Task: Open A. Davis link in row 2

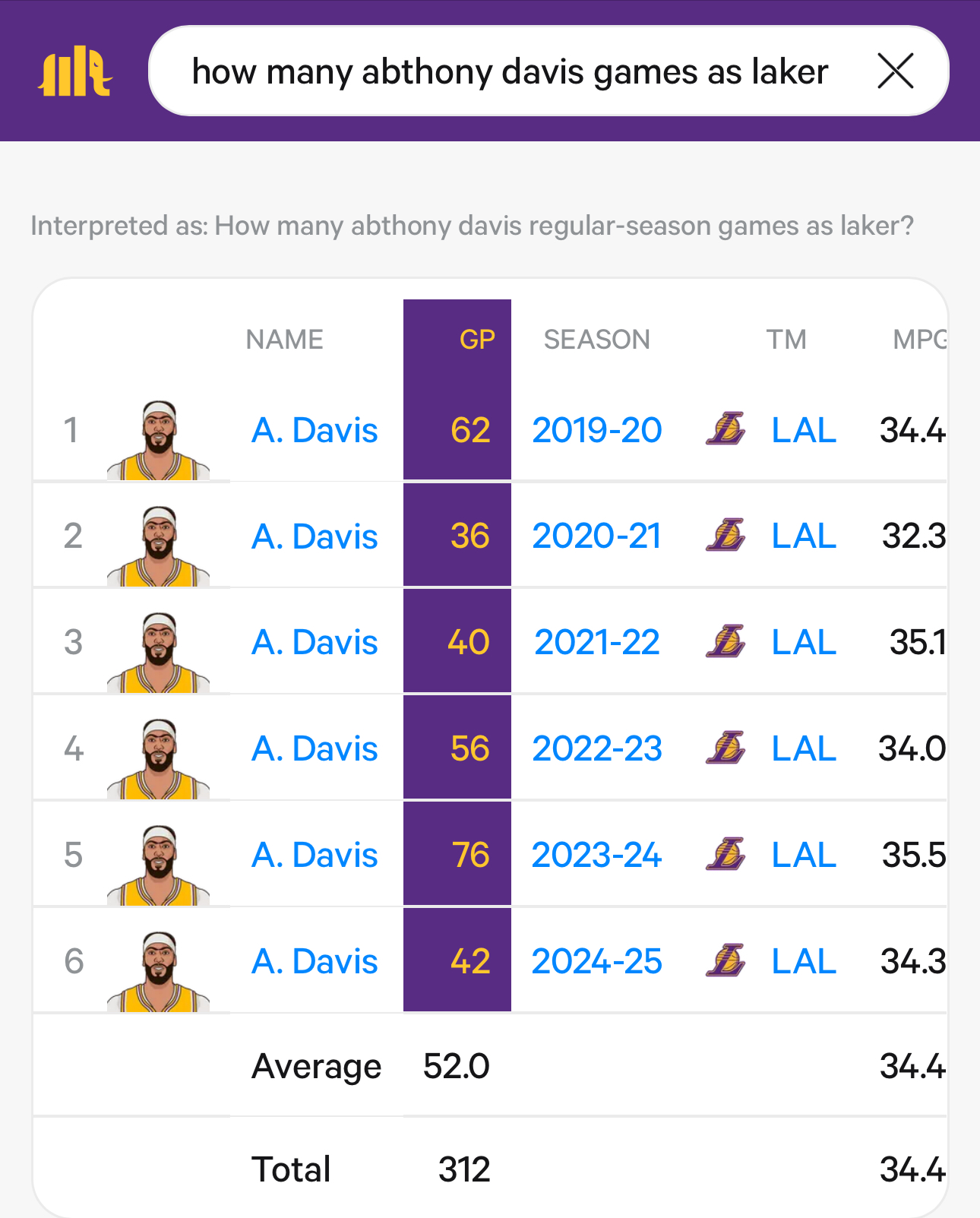Action: pos(315,536)
